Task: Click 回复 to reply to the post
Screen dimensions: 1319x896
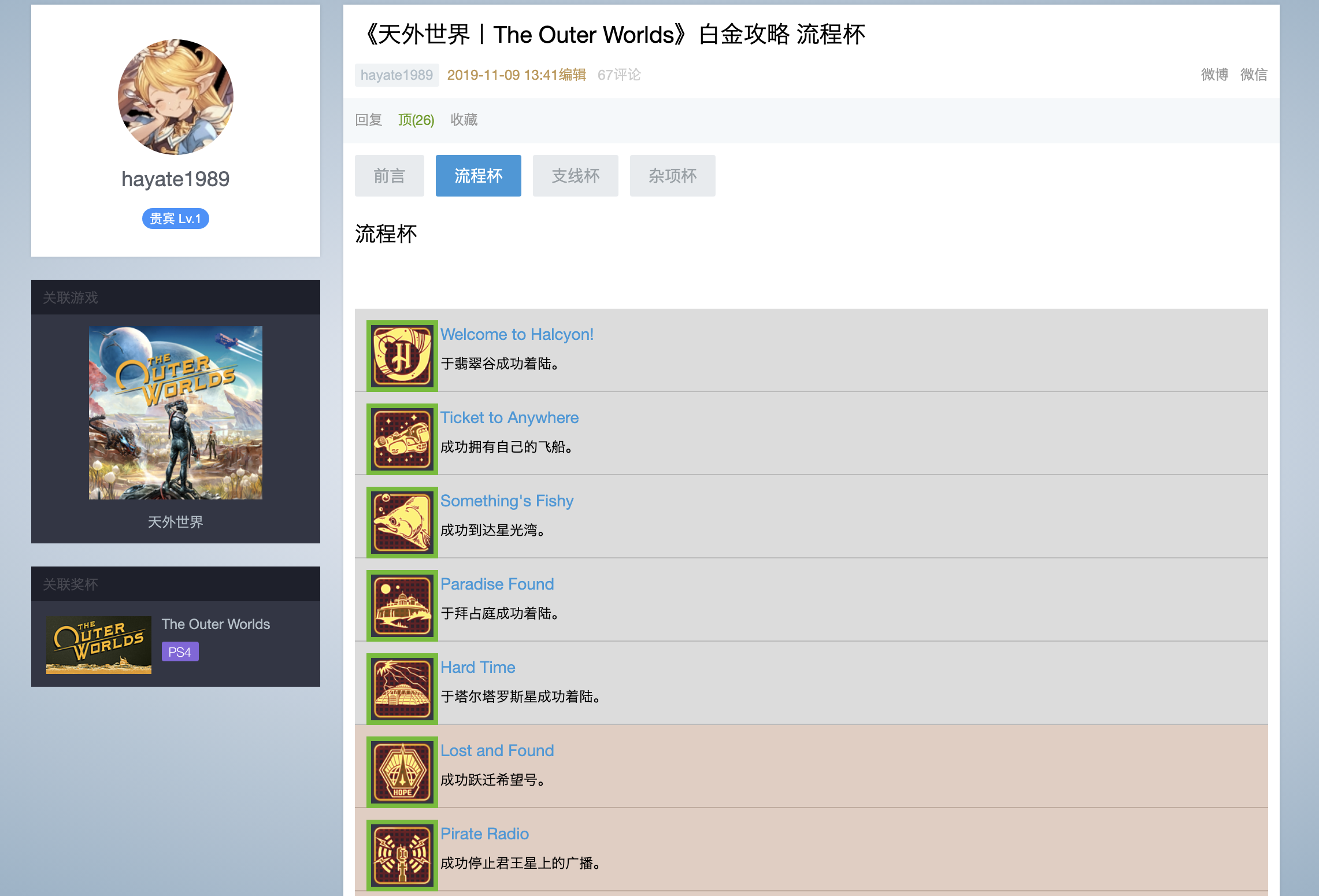Action: click(x=369, y=120)
